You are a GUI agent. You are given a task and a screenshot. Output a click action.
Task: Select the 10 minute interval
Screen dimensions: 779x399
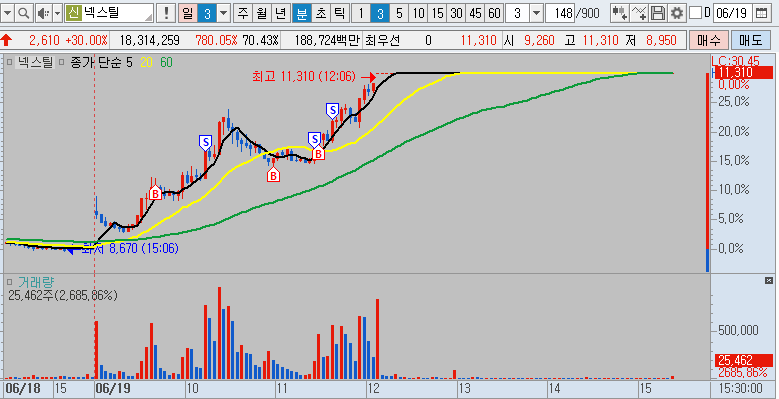pos(418,13)
